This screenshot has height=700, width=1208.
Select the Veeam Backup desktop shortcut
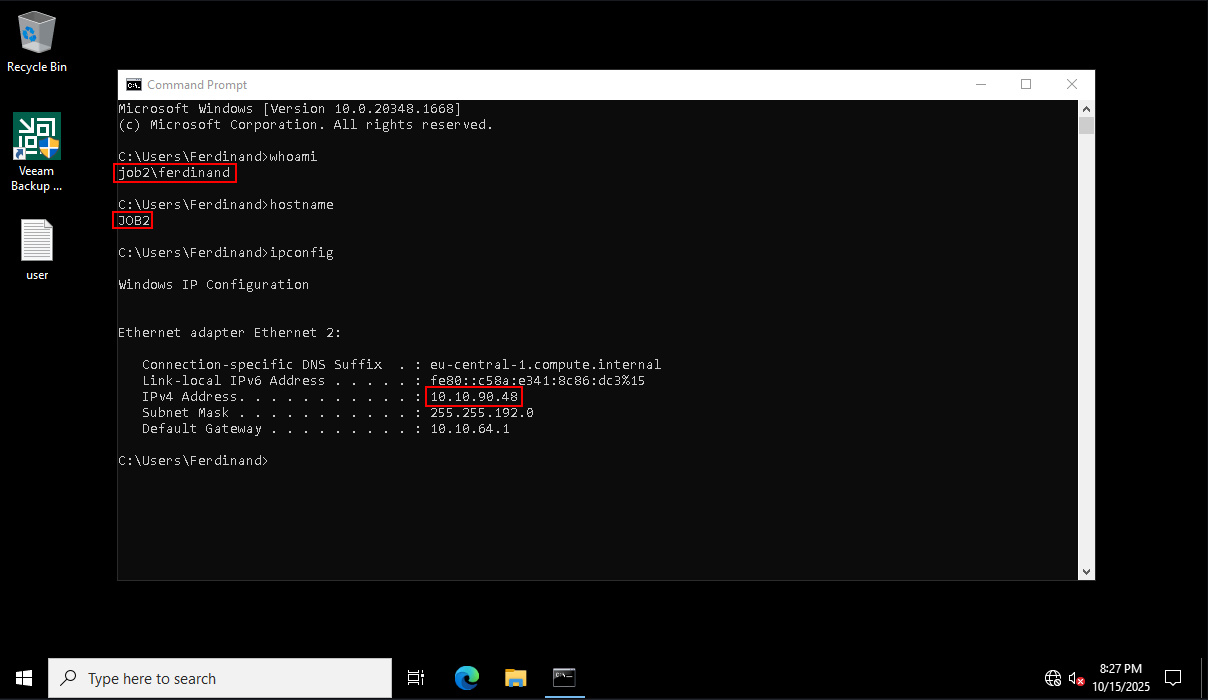(x=37, y=151)
